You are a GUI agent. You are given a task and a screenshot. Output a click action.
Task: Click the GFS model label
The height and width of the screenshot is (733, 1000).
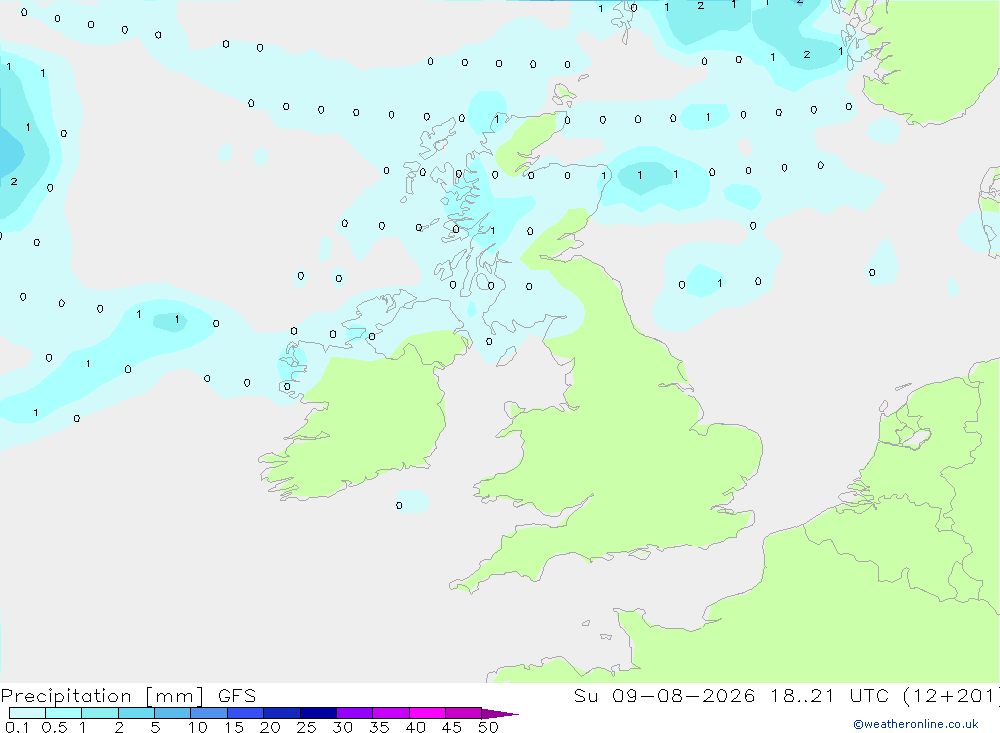(237, 695)
